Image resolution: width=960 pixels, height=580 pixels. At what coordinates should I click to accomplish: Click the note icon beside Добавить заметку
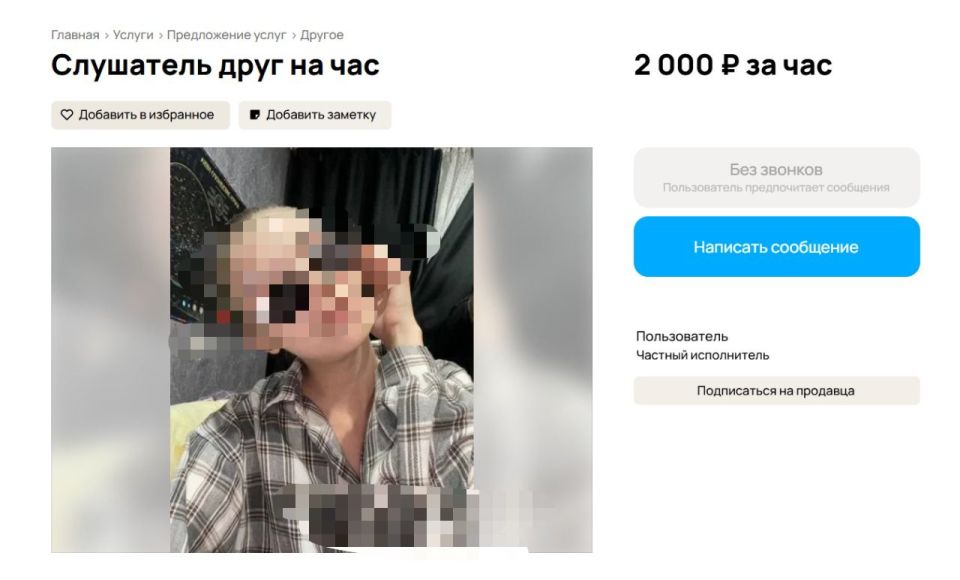(x=255, y=115)
